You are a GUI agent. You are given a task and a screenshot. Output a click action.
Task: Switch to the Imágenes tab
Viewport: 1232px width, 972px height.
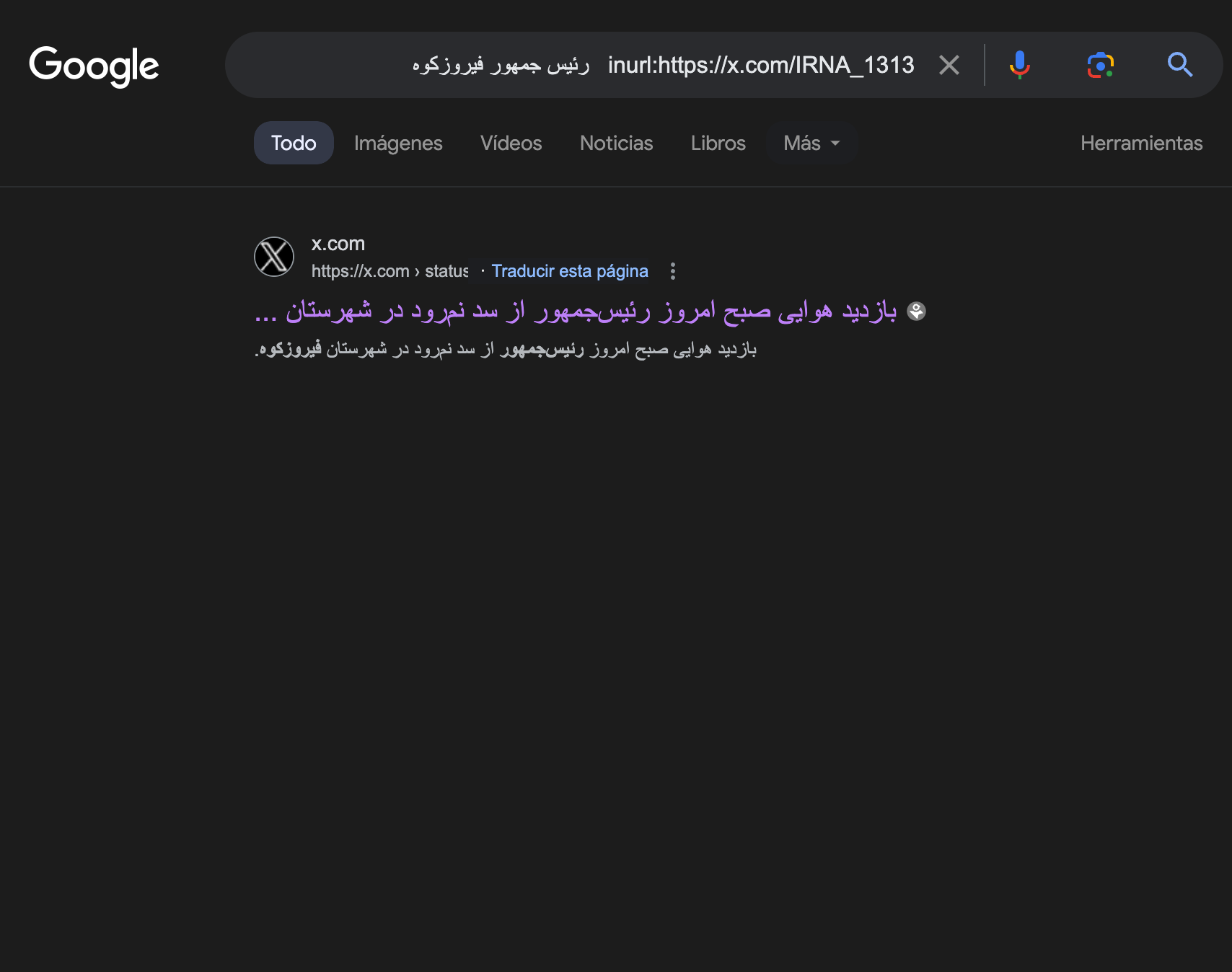point(398,143)
